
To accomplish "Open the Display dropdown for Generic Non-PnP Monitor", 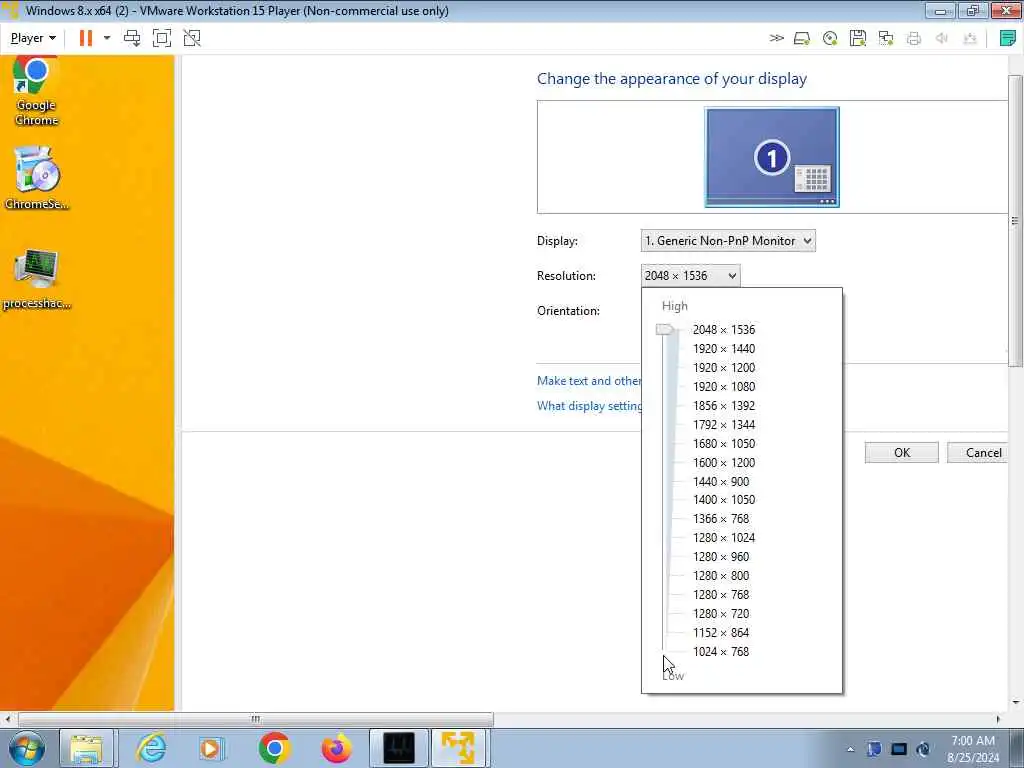I will click(x=728, y=241).
